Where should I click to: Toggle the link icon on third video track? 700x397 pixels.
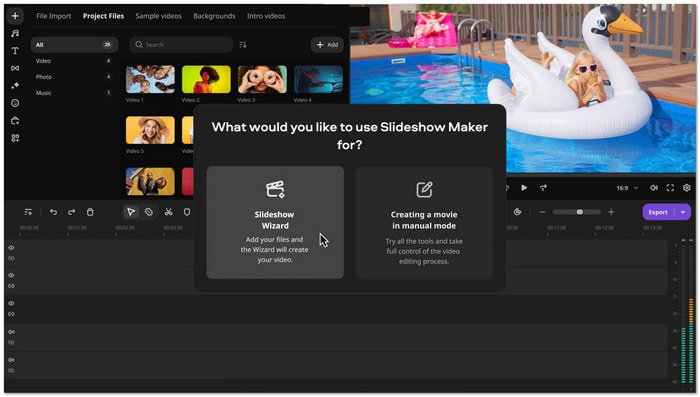click(x=11, y=314)
